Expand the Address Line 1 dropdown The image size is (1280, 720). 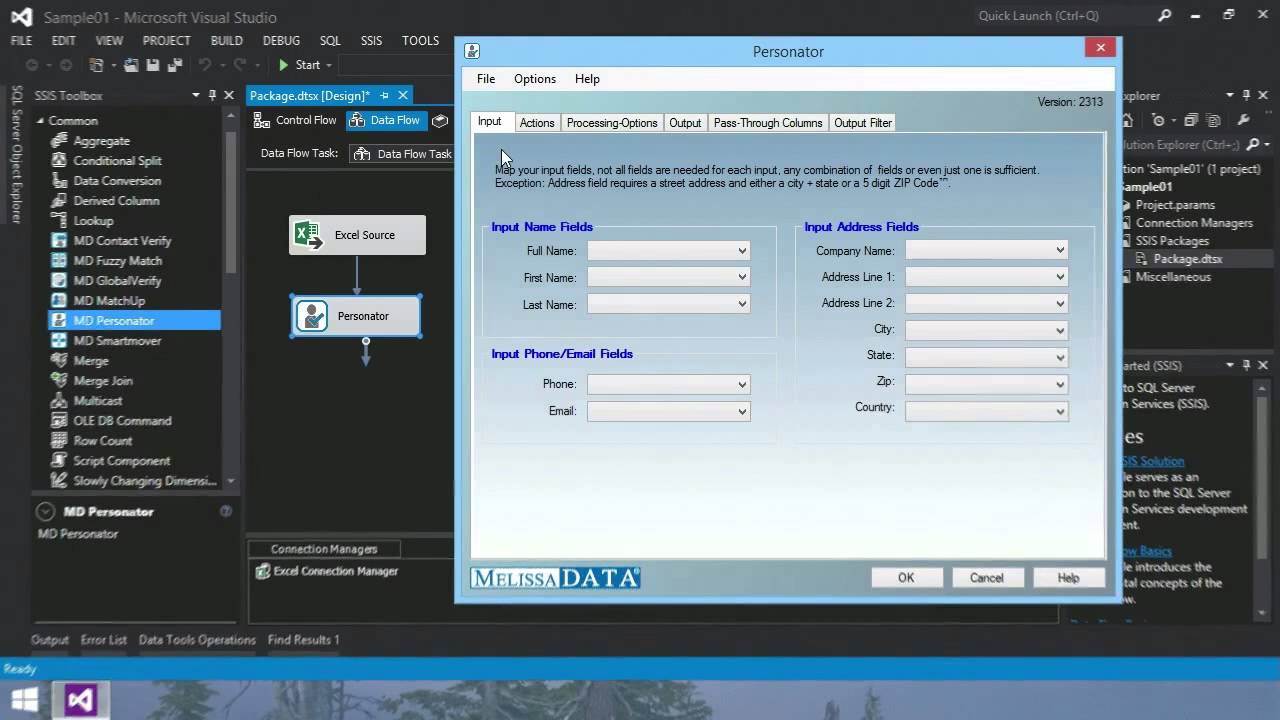pos(987,277)
